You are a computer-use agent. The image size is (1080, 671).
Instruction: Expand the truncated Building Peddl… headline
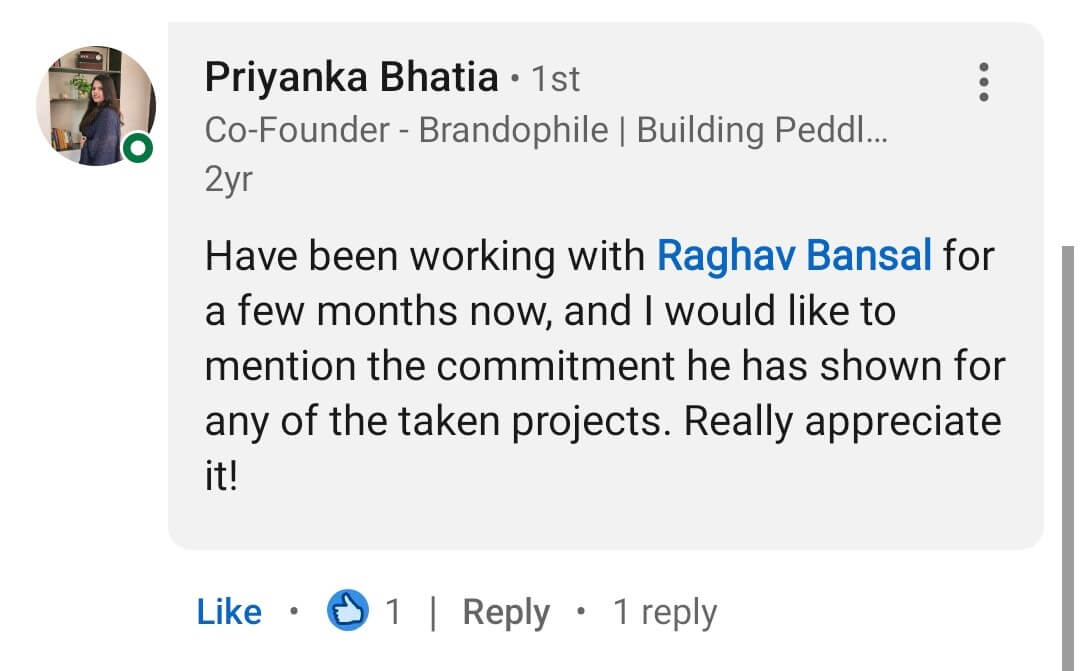(x=762, y=130)
